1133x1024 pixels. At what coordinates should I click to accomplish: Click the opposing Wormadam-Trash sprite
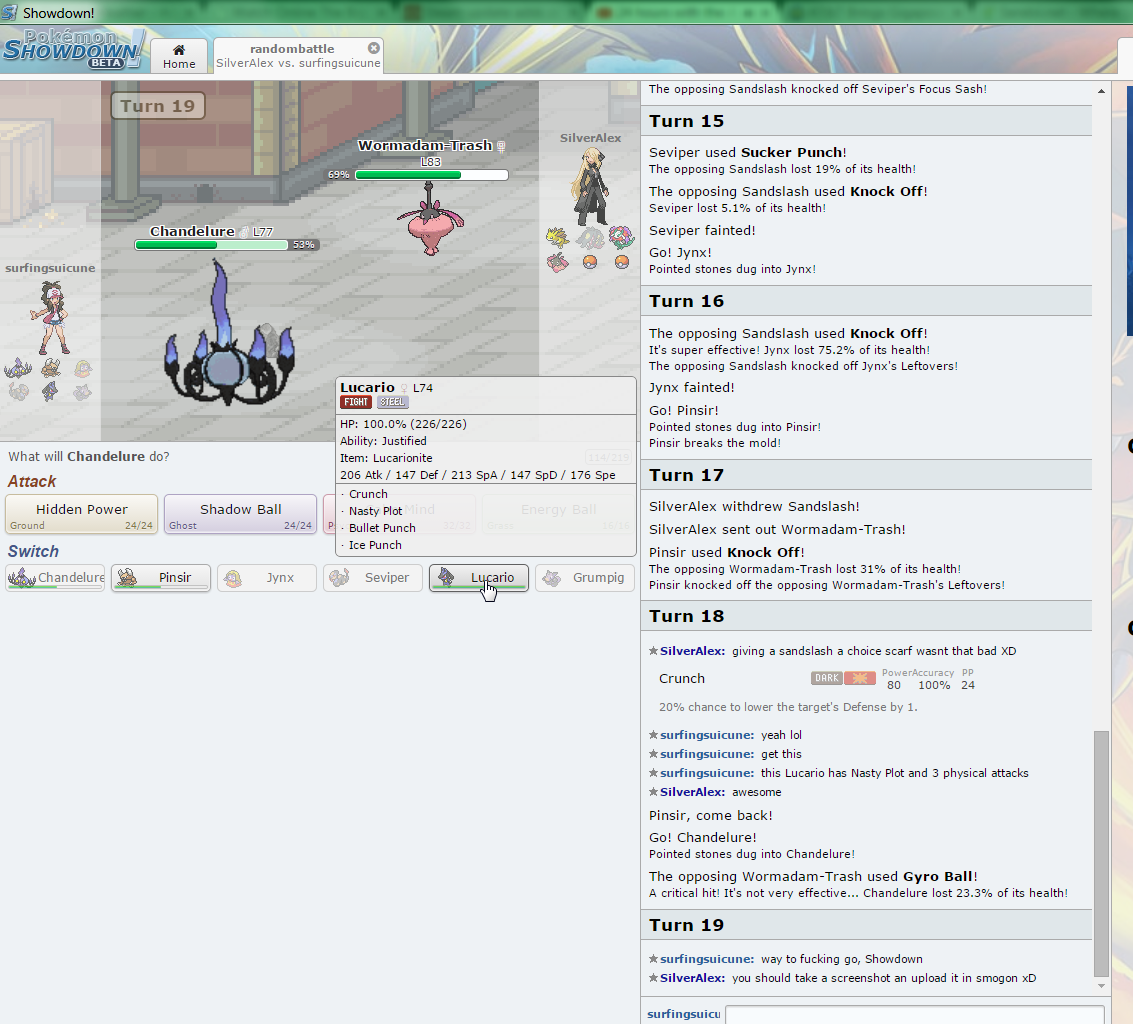point(430,219)
